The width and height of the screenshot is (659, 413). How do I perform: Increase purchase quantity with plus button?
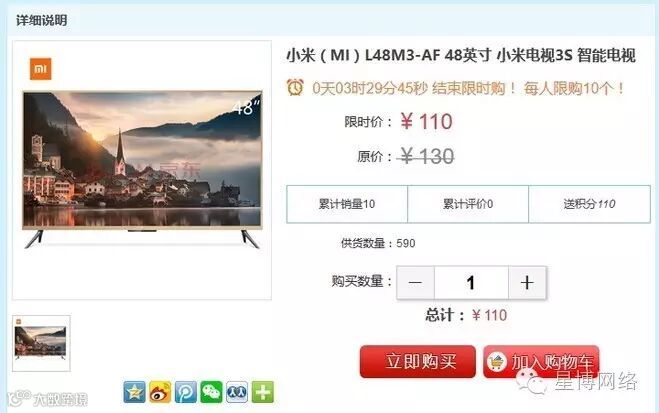point(527,282)
